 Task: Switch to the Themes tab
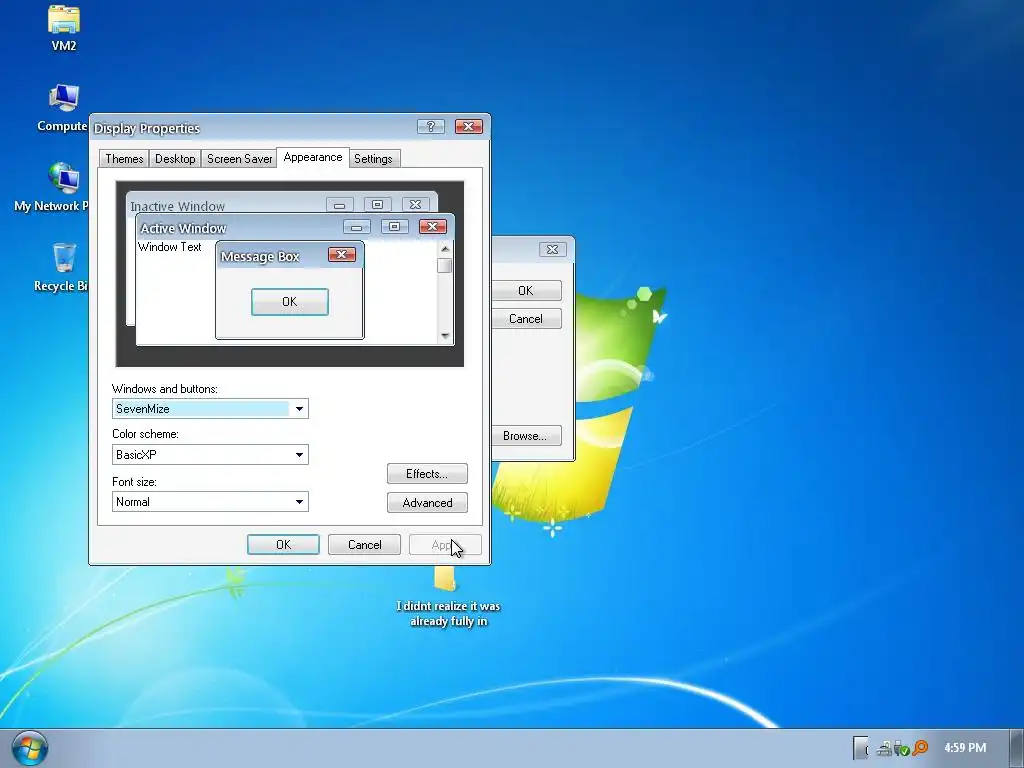click(124, 159)
